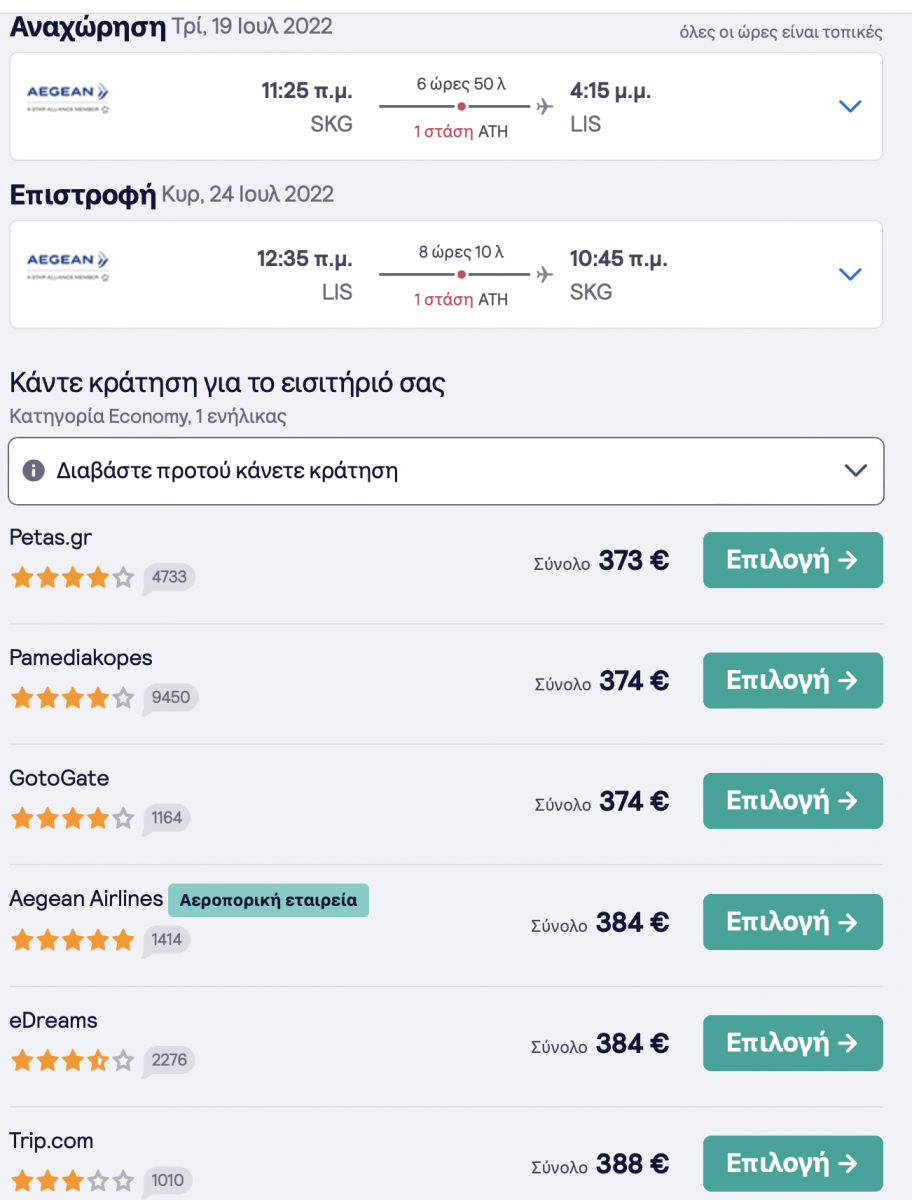Open the eDreams 2276 reviews bubble
Screen dimensions: 912x1200
click(x=168, y=1061)
